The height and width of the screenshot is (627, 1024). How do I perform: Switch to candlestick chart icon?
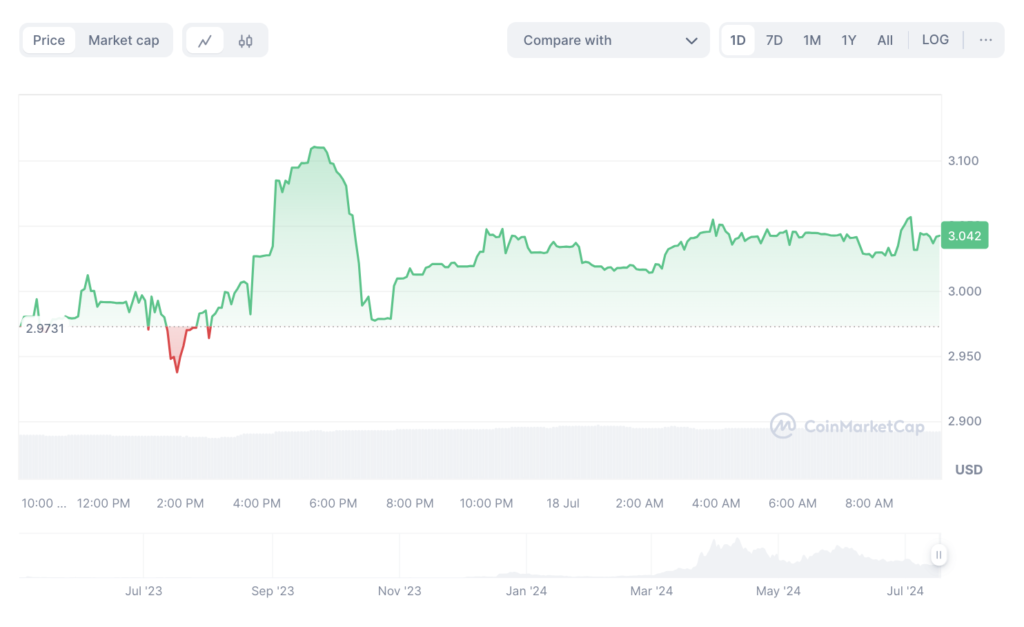(246, 41)
